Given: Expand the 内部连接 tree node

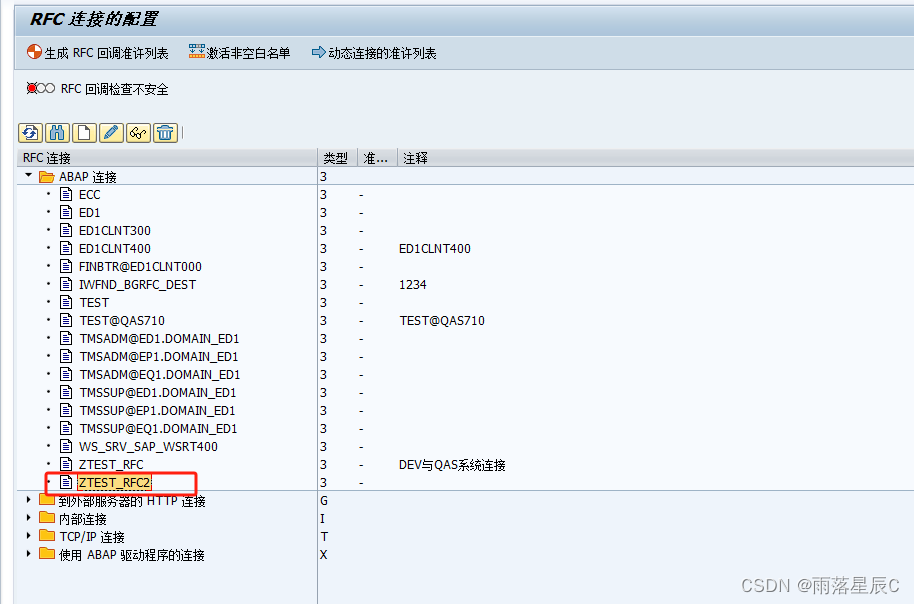Looking at the screenshot, I should [x=29, y=518].
